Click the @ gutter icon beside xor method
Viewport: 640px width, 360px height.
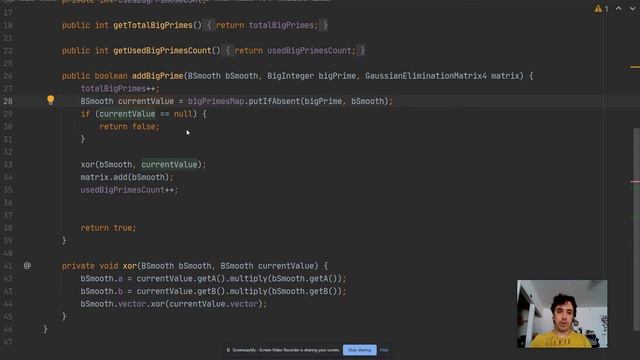(x=27, y=266)
